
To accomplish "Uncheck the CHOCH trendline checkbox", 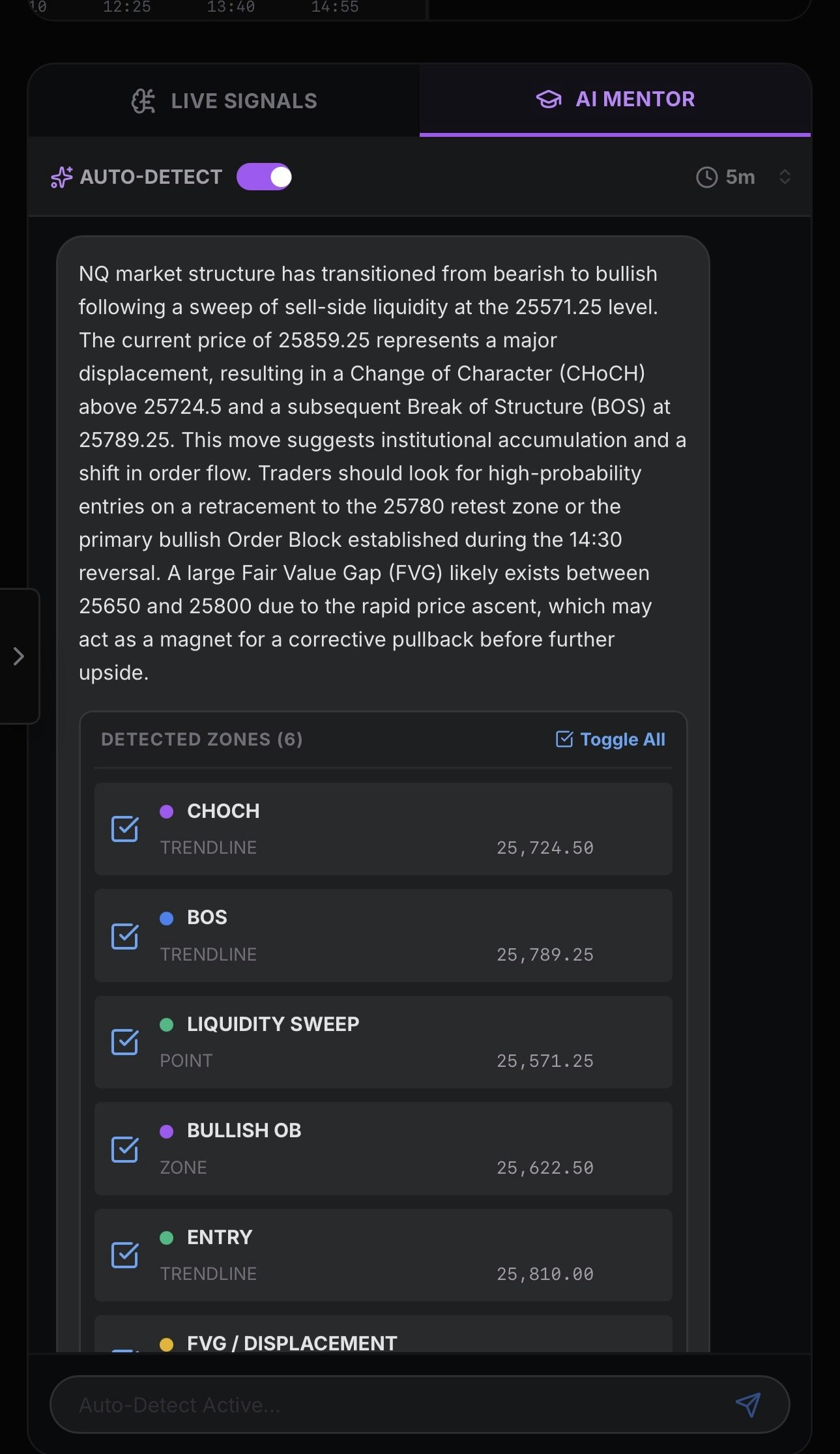I will pyautogui.click(x=126, y=829).
